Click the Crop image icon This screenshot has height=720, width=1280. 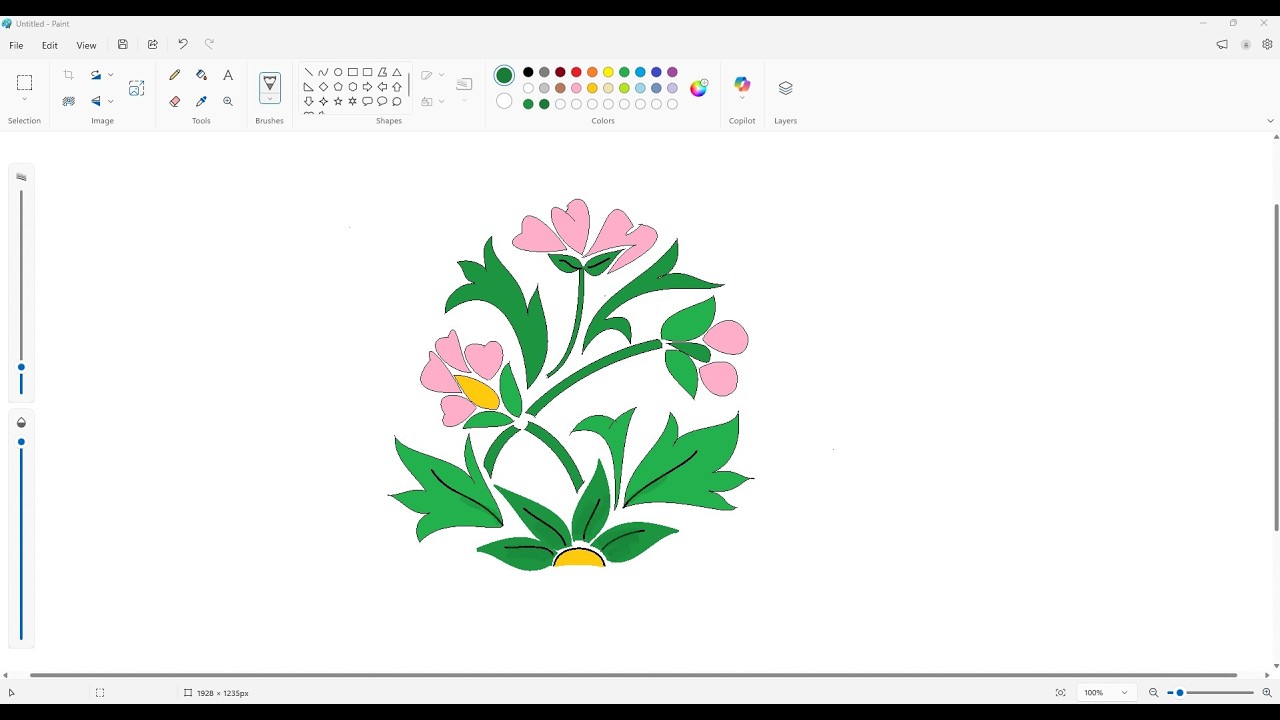pyautogui.click(x=69, y=75)
